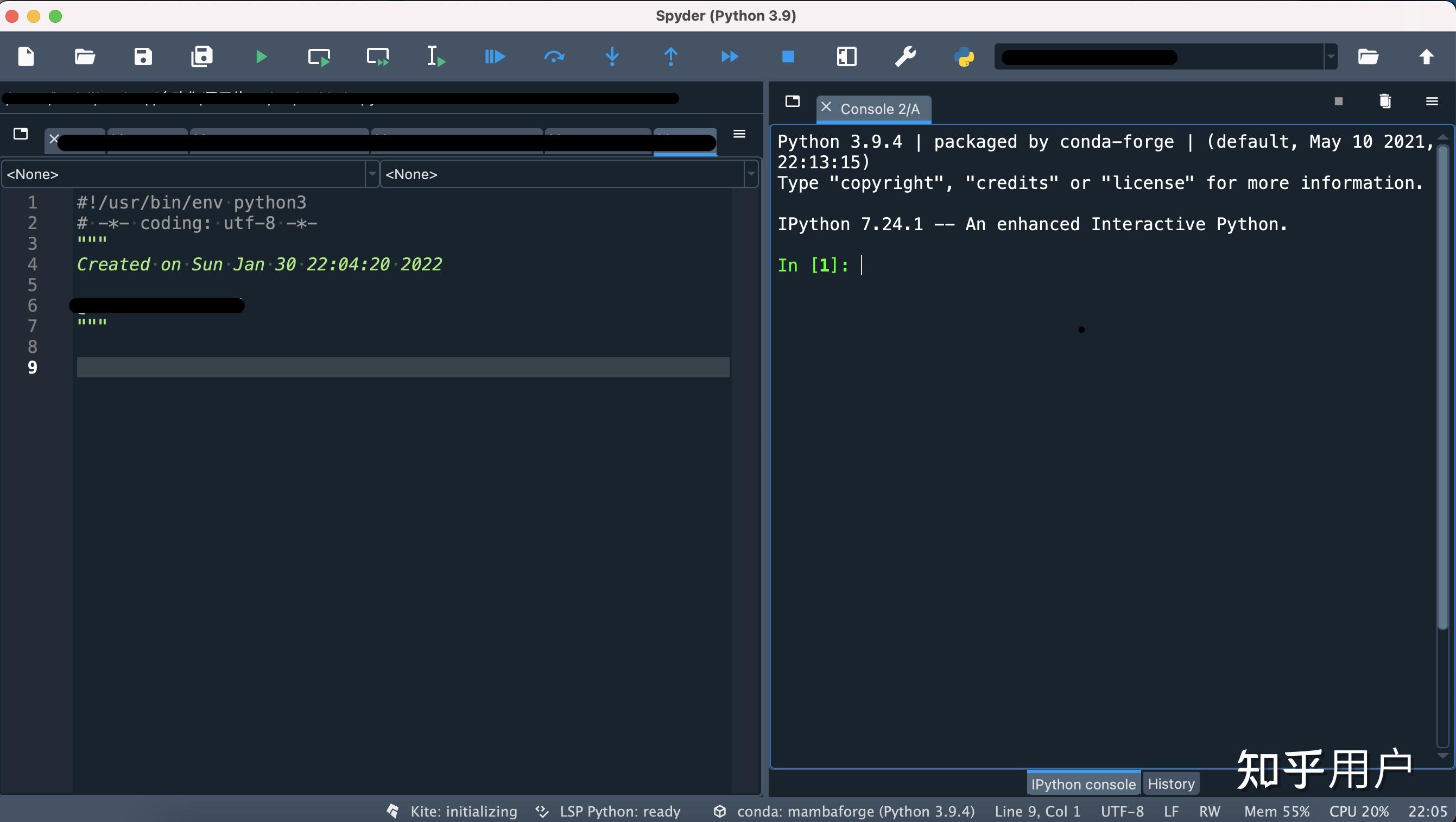Click the 'IPython 7.24.1' console banner line
Screen dimensions: 1456x822
[x=1032, y=224]
